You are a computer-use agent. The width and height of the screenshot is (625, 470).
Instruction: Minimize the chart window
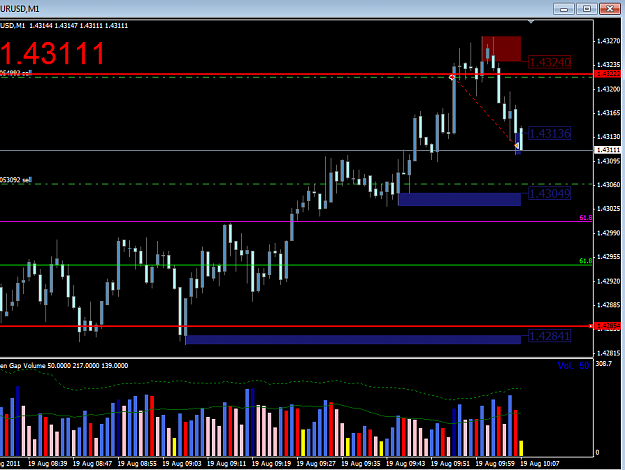tap(564, 8)
